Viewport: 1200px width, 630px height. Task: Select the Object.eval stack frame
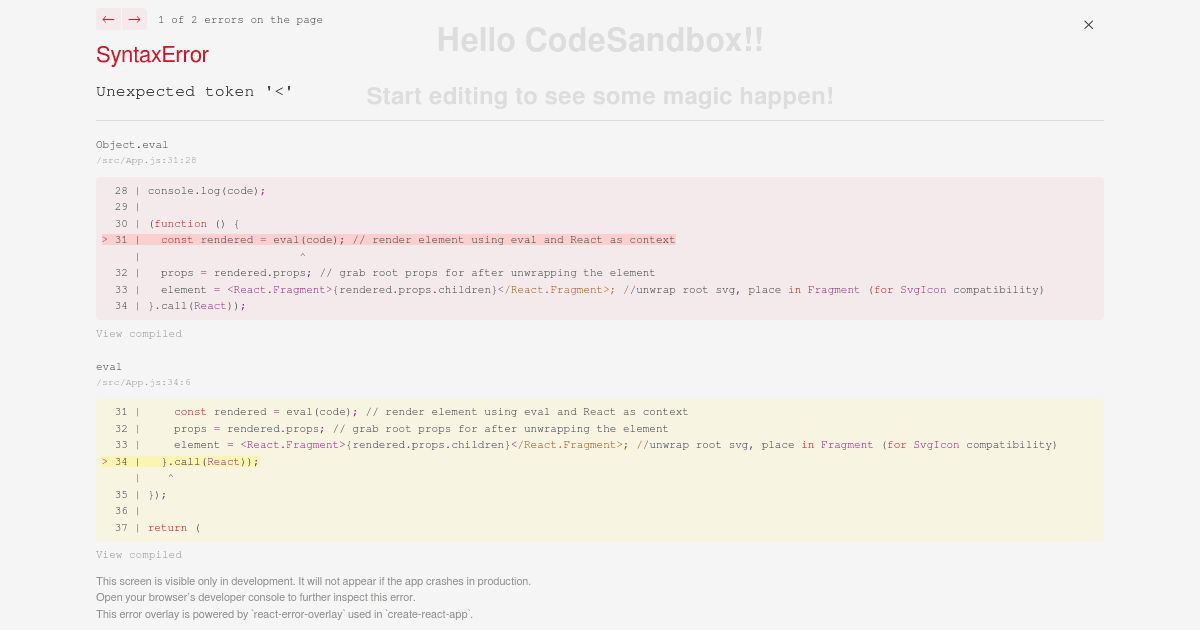(x=132, y=144)
